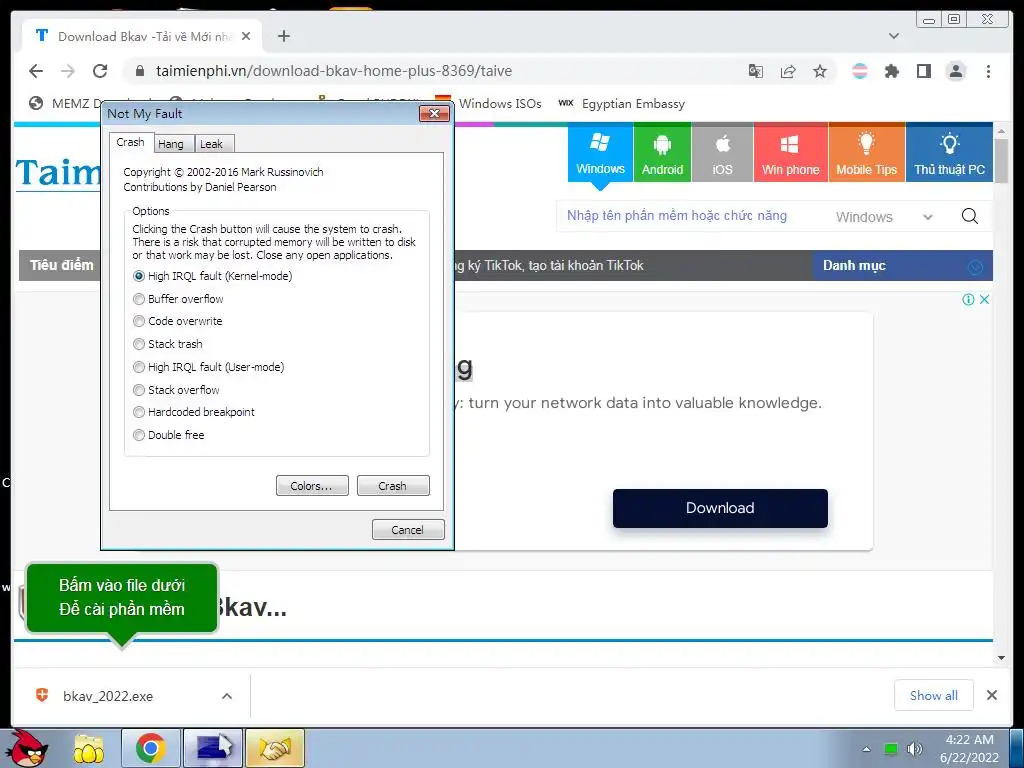Open the Google Translate page icon
The height and width of the screenshot is (768, 1024).
click(756, 71)
